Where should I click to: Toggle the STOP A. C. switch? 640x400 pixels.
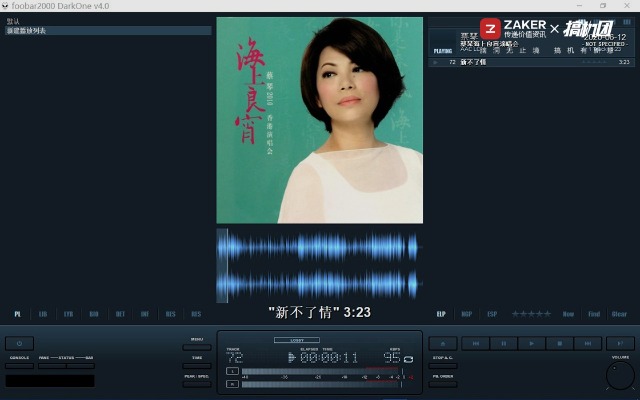click(x=443, y=366)
